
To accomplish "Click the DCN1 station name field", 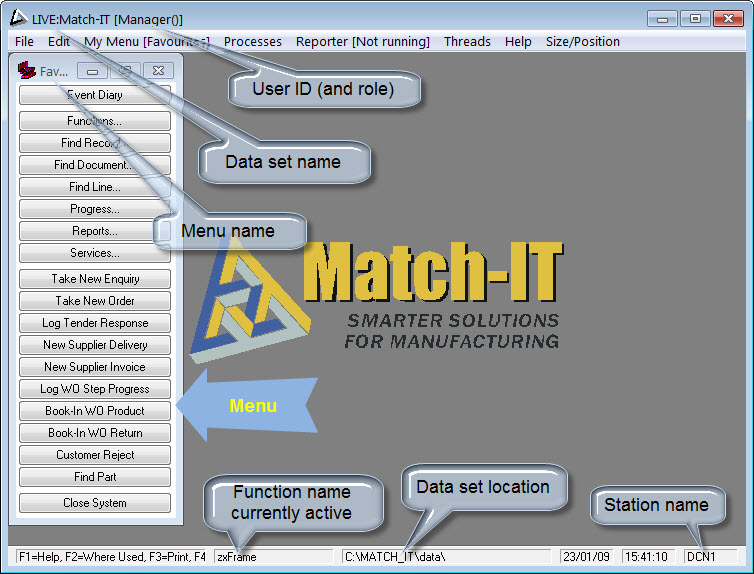I will [x=711, y=557].
